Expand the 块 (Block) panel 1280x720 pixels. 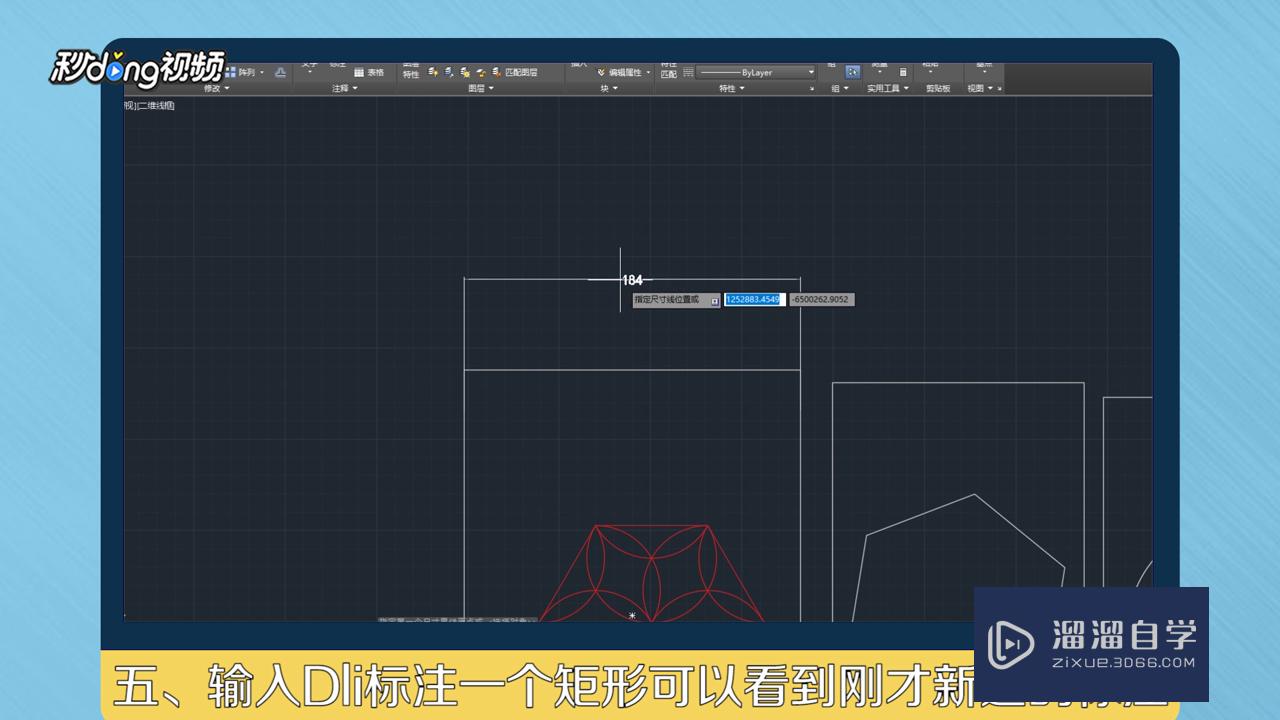(x=609, y=88)
